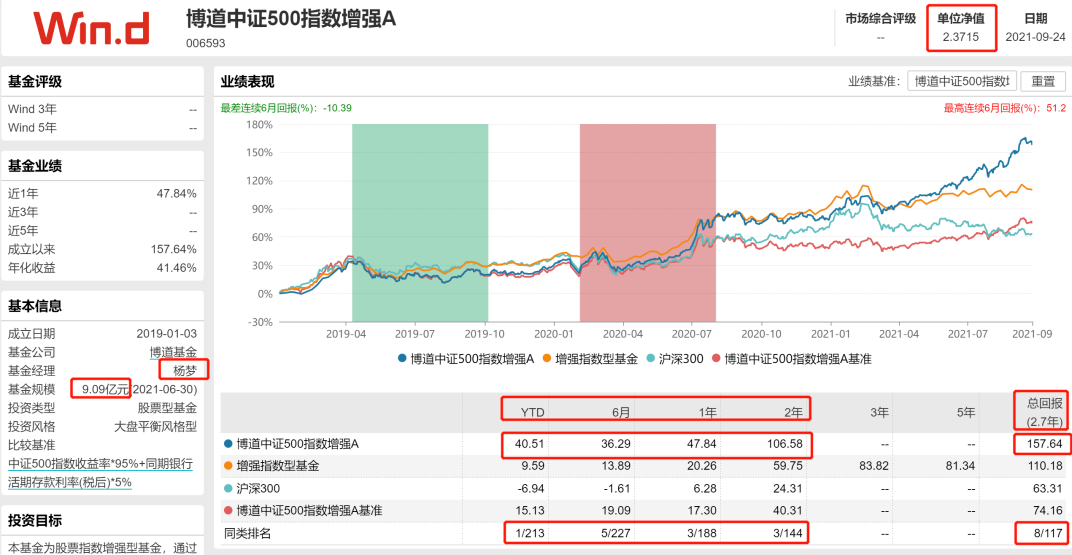Click 年化收益 value 41.46%

176,268
